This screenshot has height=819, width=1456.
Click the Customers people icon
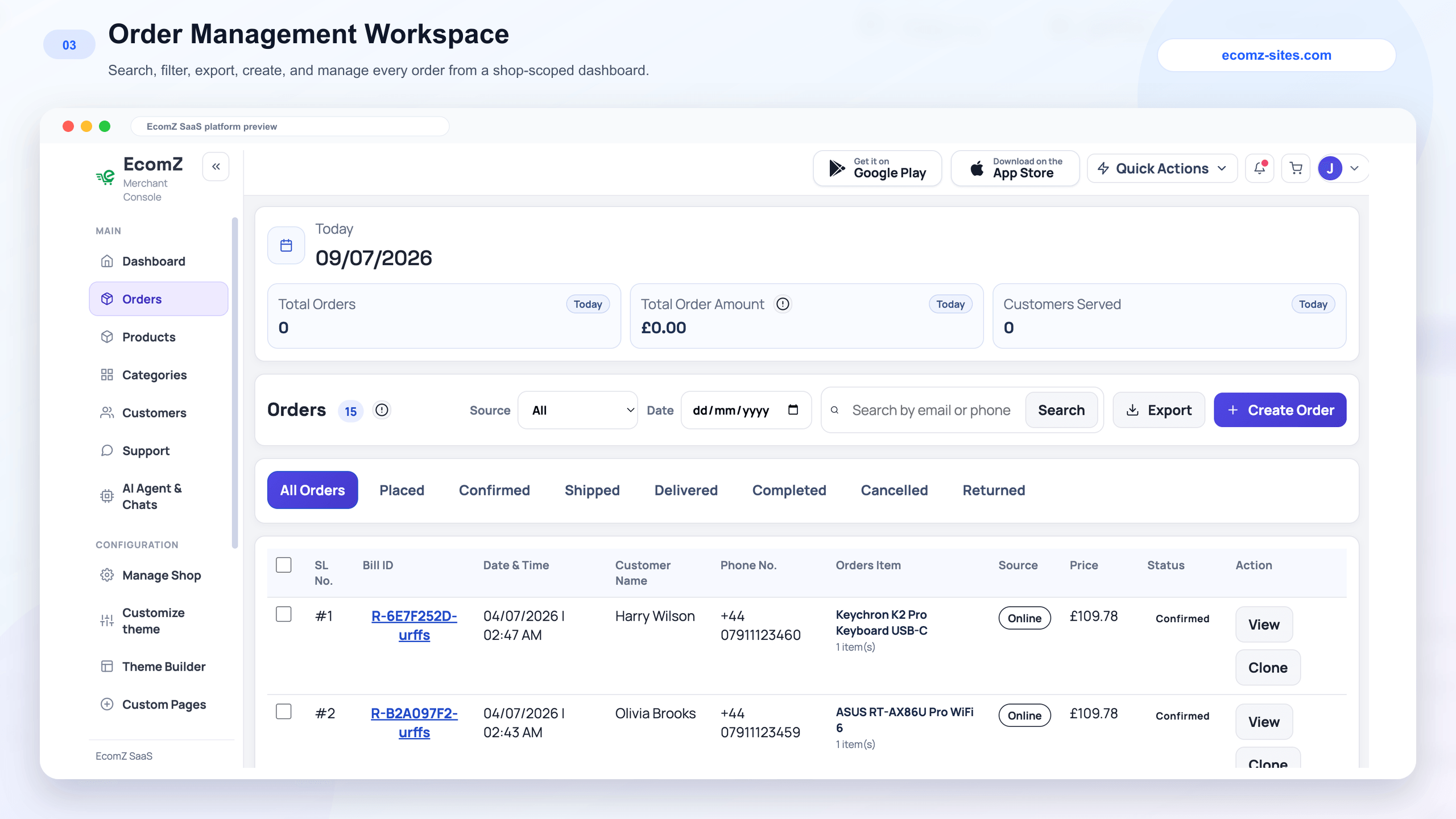pos(107,413)
